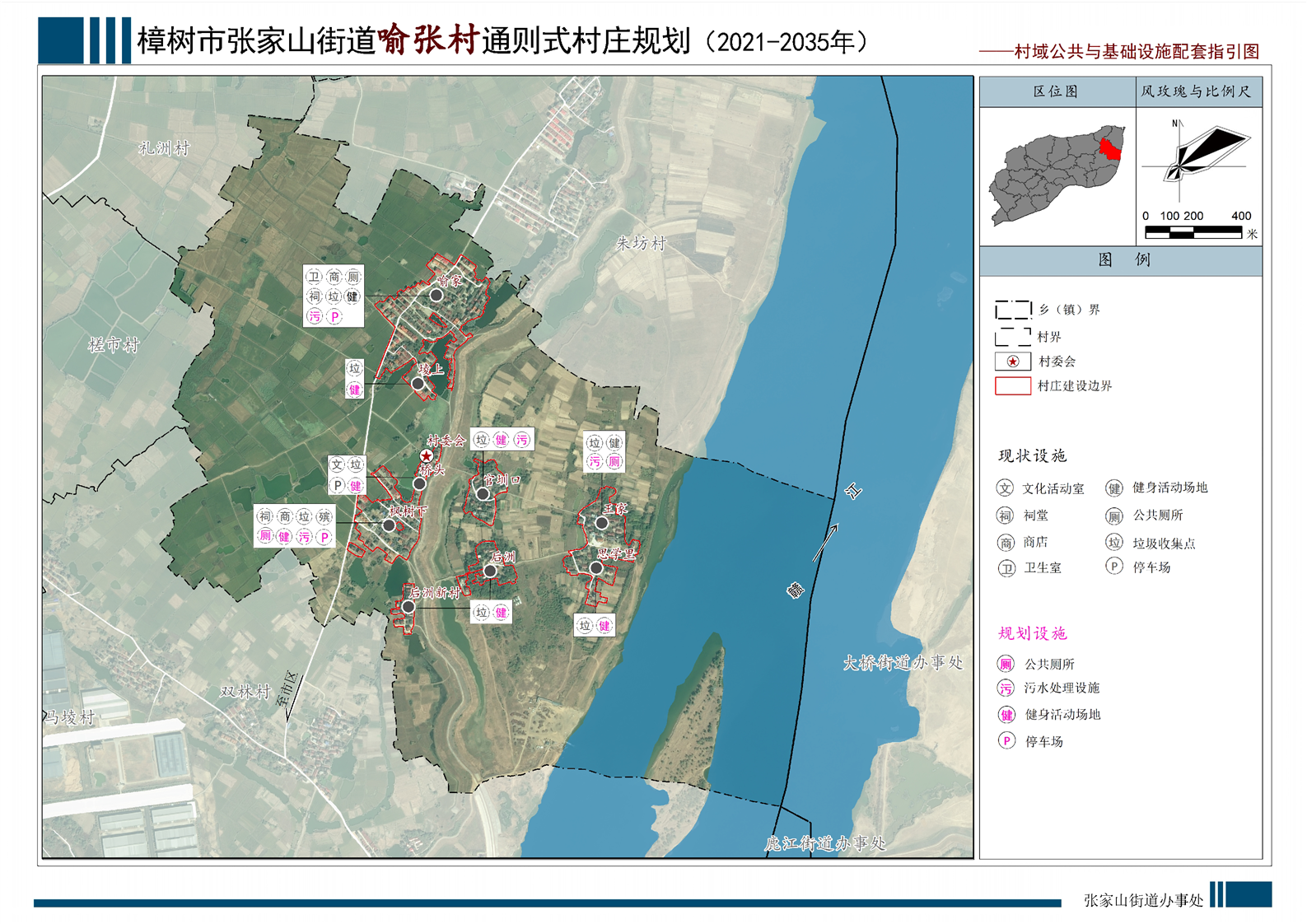Select the 文 icon in 桥头 facility box

click(x=337, y=465)
